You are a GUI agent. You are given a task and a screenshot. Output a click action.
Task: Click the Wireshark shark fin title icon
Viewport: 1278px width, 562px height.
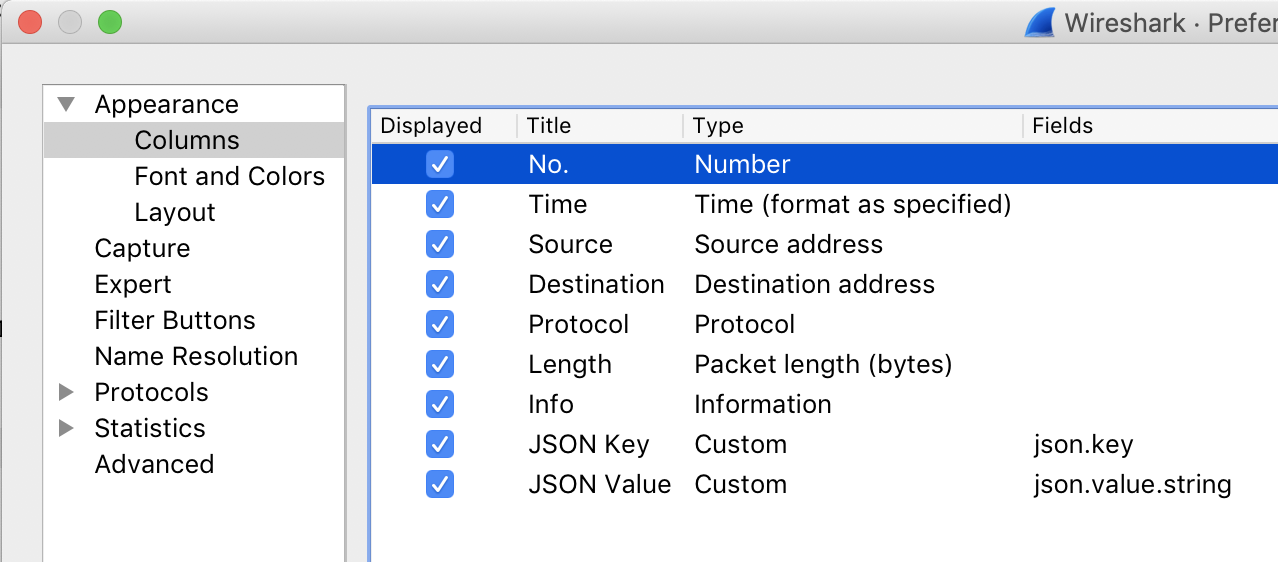(x=1040, y=22)
